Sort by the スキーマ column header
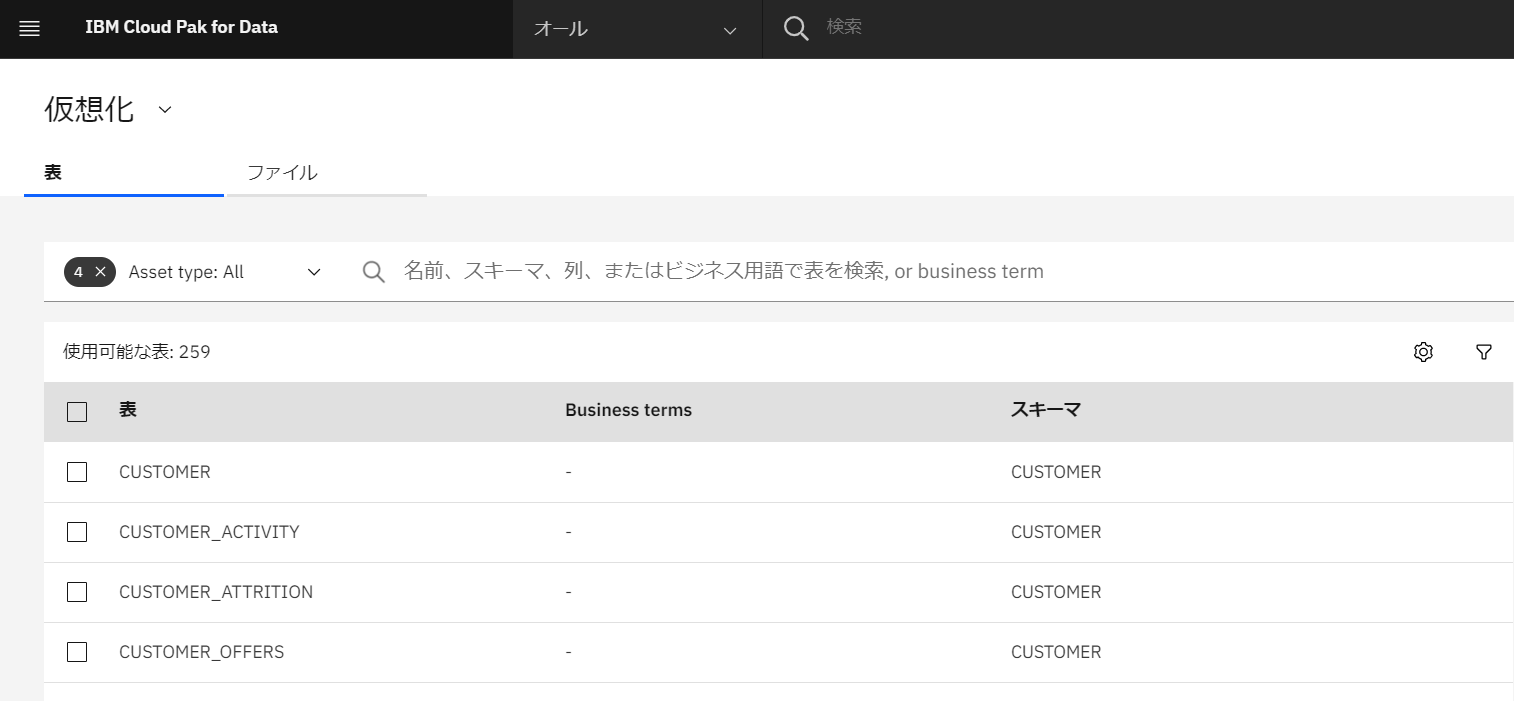Image resolution: width=1514 pixels, height=701 pixels. point(1045,410)
